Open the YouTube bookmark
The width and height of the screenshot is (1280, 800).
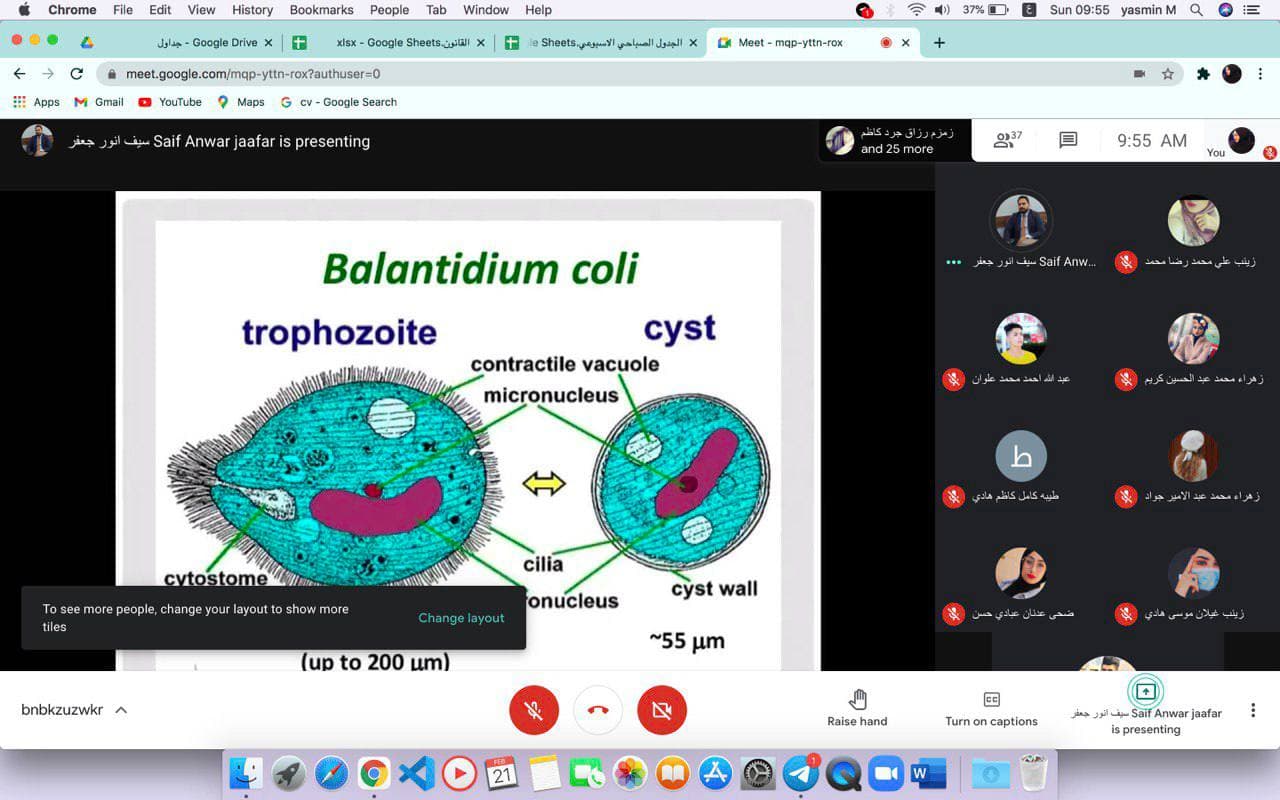(170, 102)
